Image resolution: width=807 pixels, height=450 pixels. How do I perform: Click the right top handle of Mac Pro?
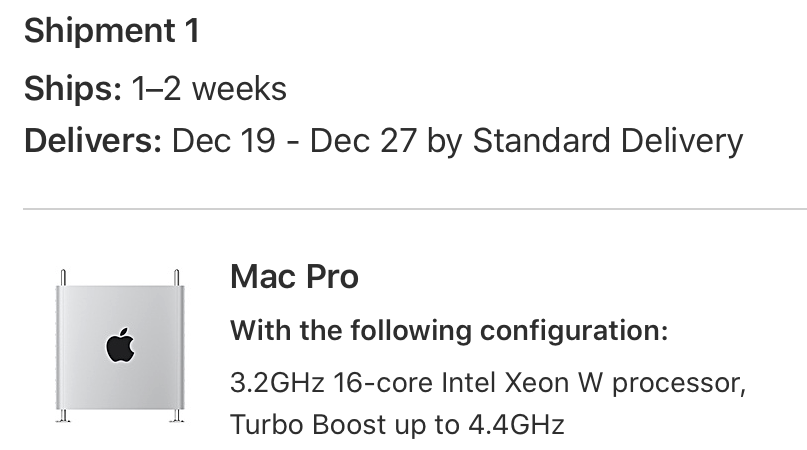[177, 278]
